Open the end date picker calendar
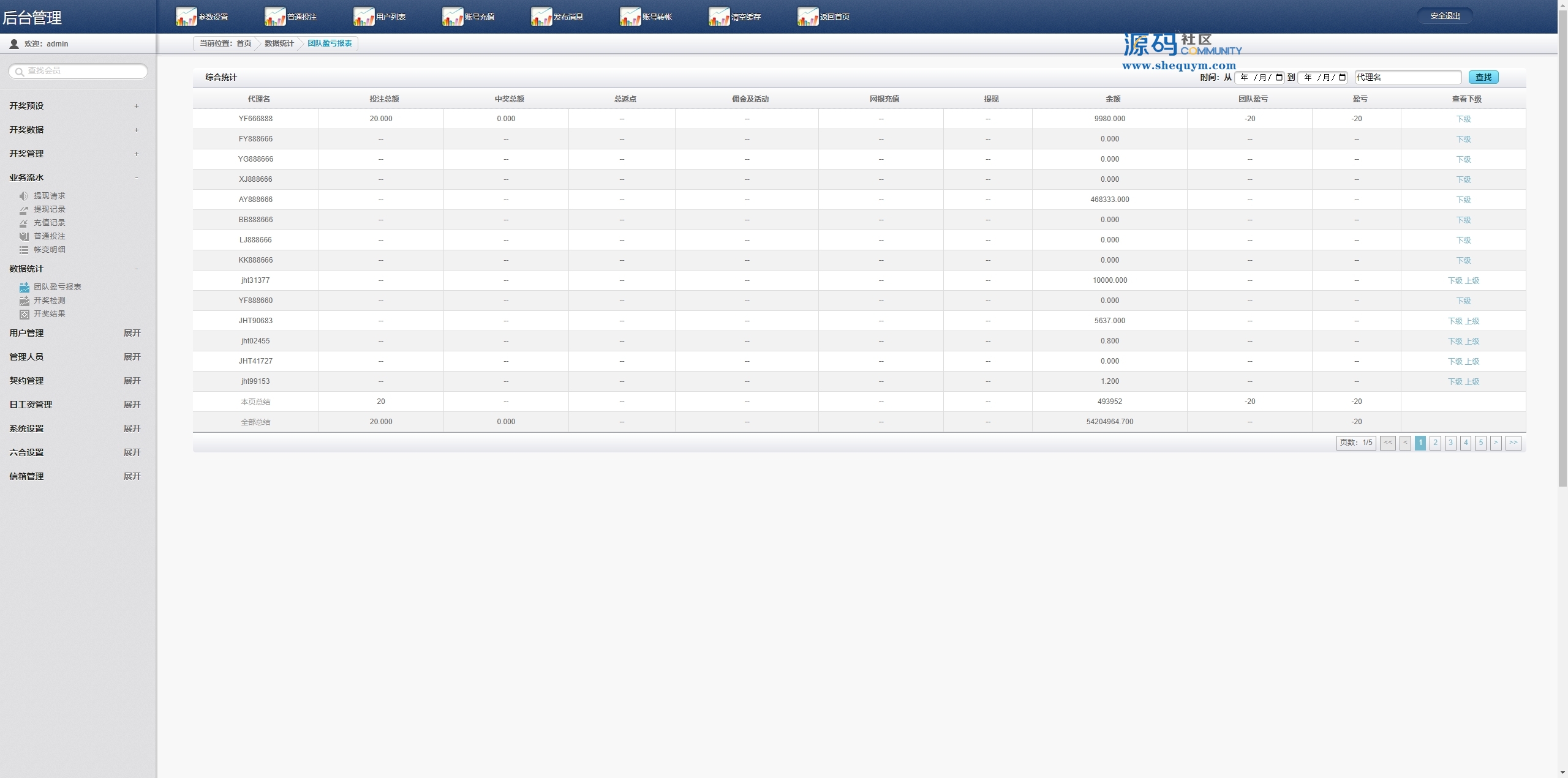 click(1342, 77)
